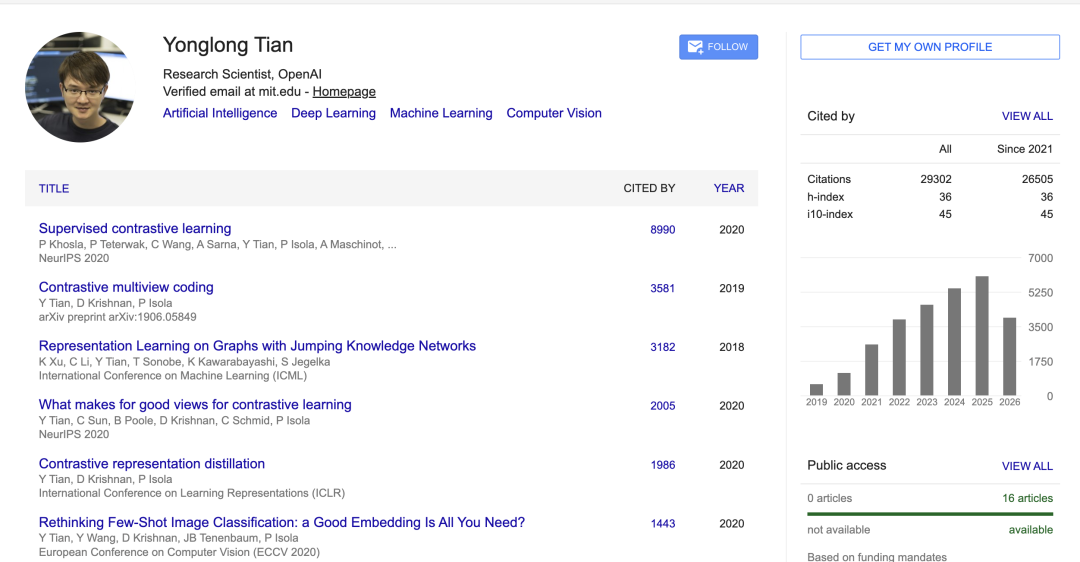Screen dimensions: 1080x562
Task: Click the 2025 bar in citation chart
Action: pyautogui.click(x=982, y=335)
